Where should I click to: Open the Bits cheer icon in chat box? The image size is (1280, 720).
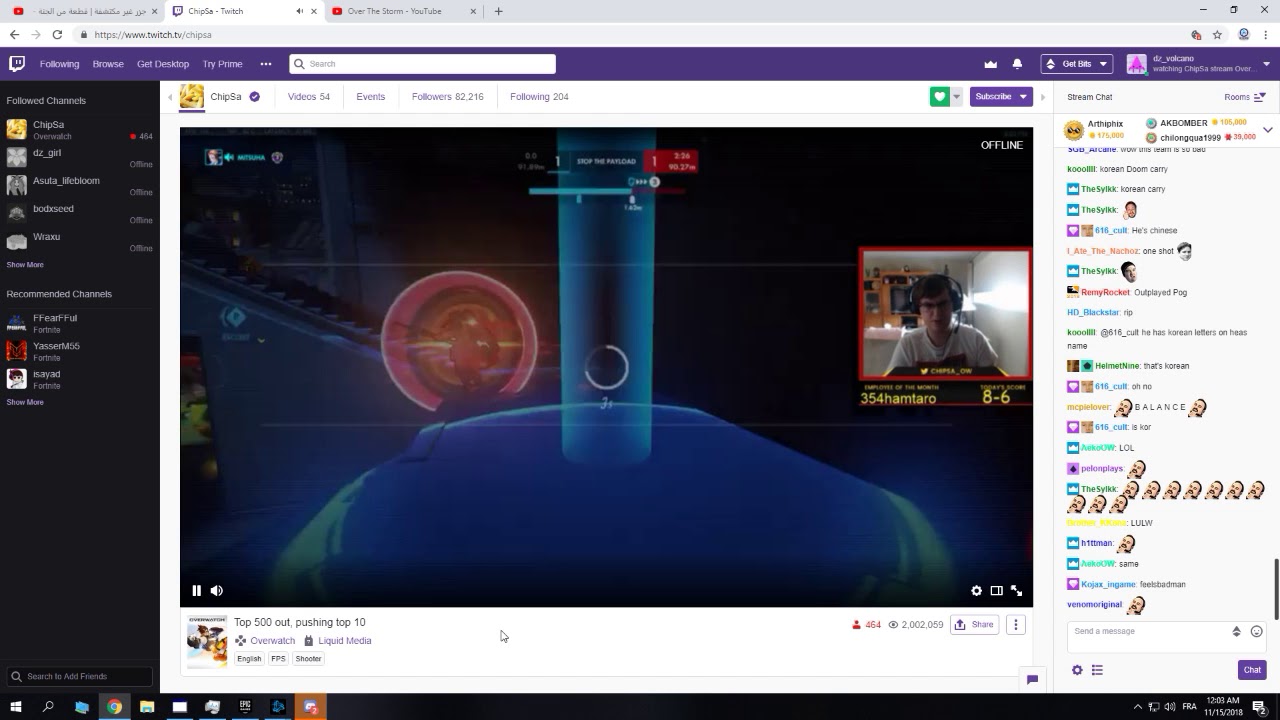tap(1236, 632)
